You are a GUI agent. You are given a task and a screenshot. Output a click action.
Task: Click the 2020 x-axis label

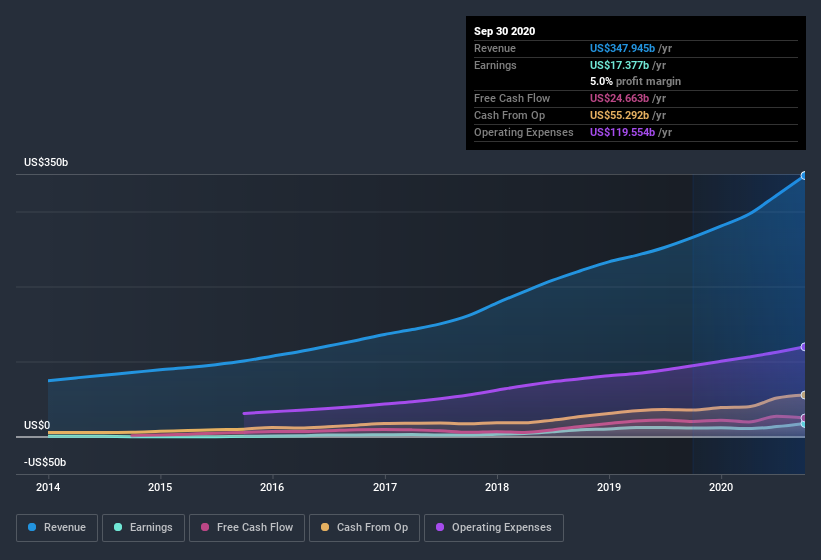[721, 487]
